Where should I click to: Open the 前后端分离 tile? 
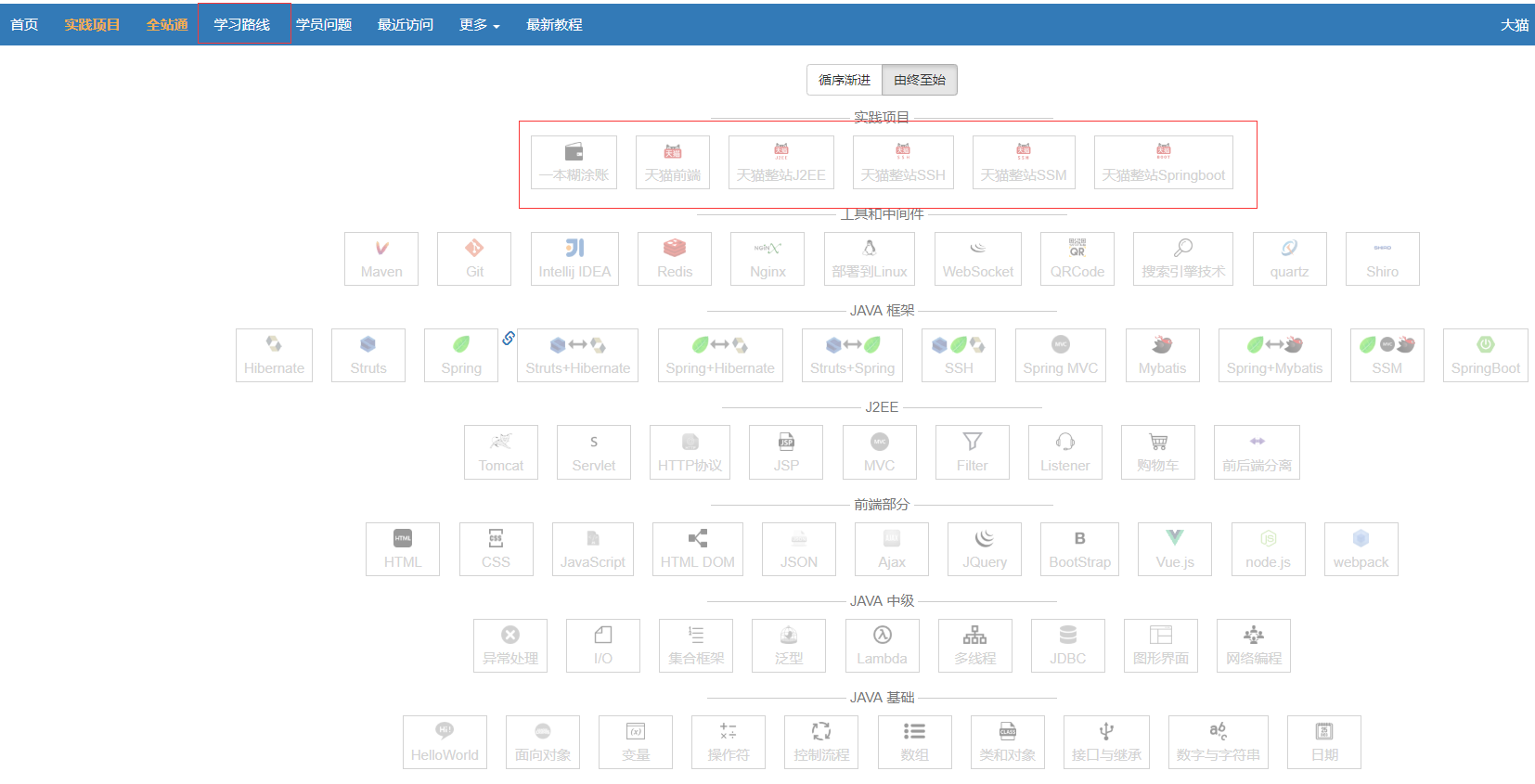pyautogui.click(x=1258, y=453)
